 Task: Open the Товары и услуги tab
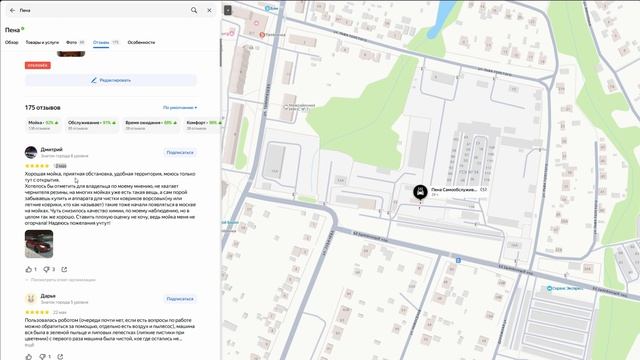point(42,42)
